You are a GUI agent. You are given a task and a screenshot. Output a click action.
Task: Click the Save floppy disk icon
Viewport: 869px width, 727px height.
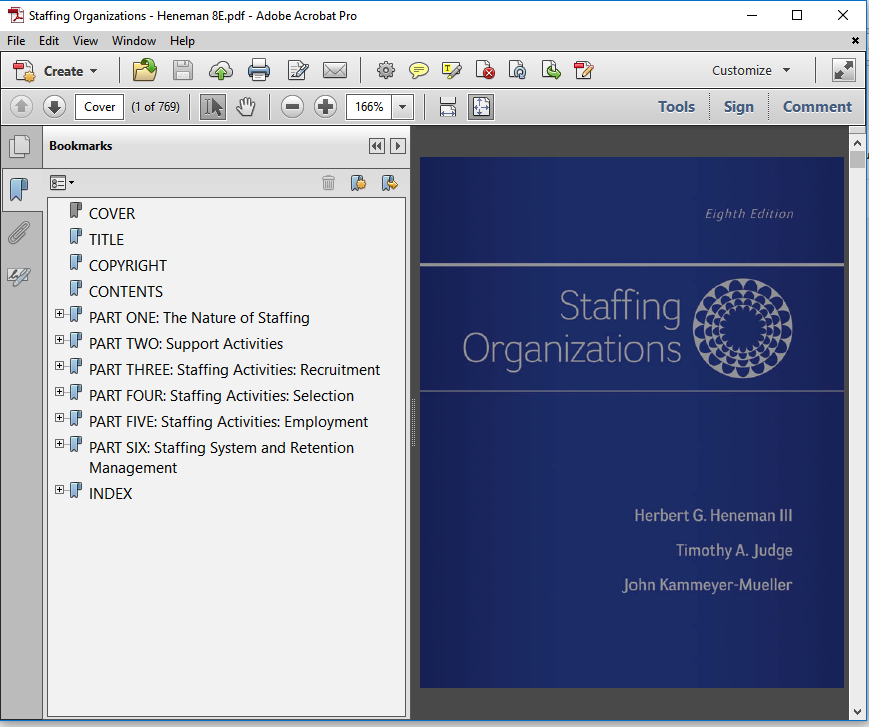[x=183, y=71]
